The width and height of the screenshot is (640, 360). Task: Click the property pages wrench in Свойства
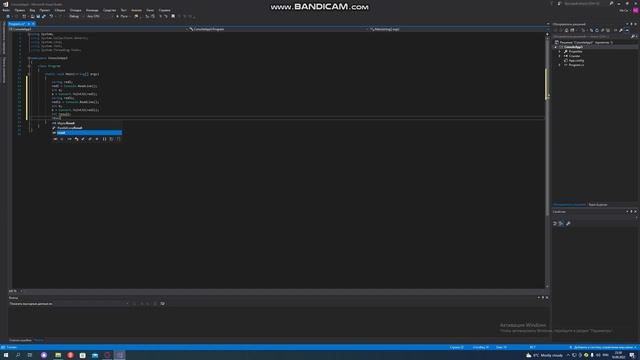pos(568,223)
